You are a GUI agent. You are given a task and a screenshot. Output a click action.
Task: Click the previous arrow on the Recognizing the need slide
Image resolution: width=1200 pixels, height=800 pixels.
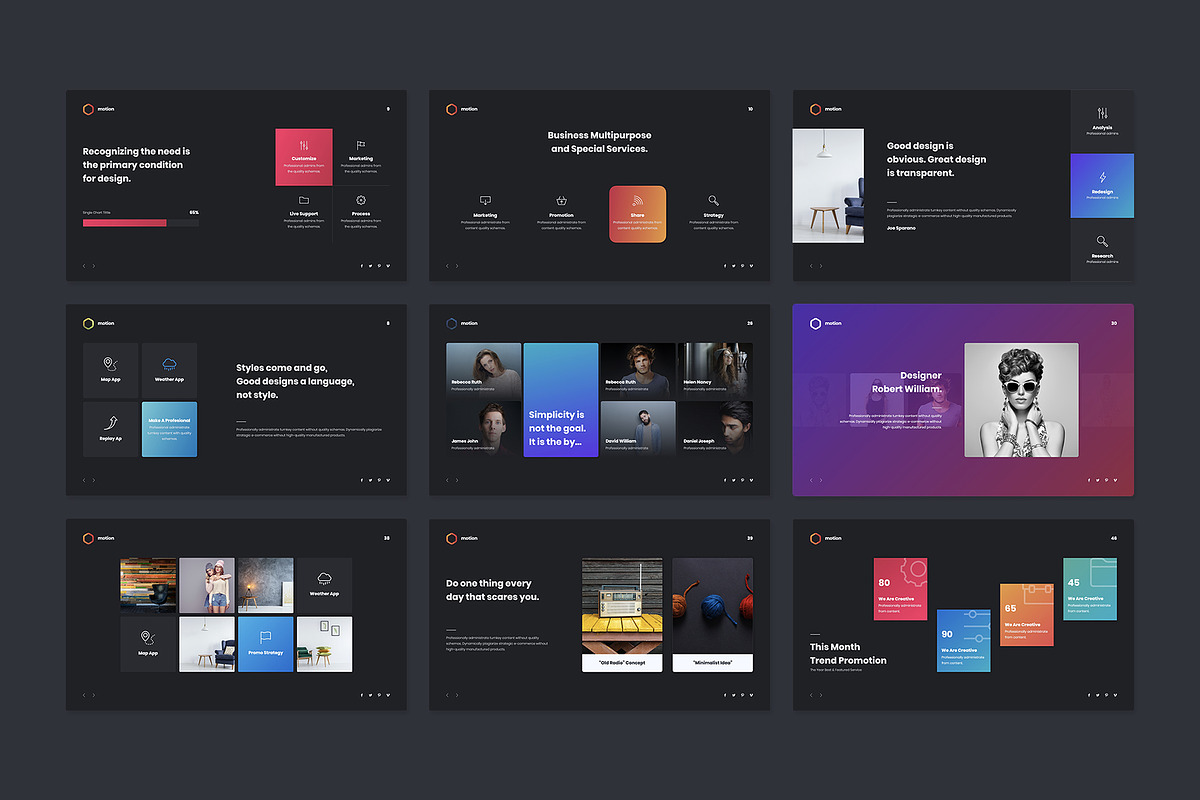click(x=84, y=266)
